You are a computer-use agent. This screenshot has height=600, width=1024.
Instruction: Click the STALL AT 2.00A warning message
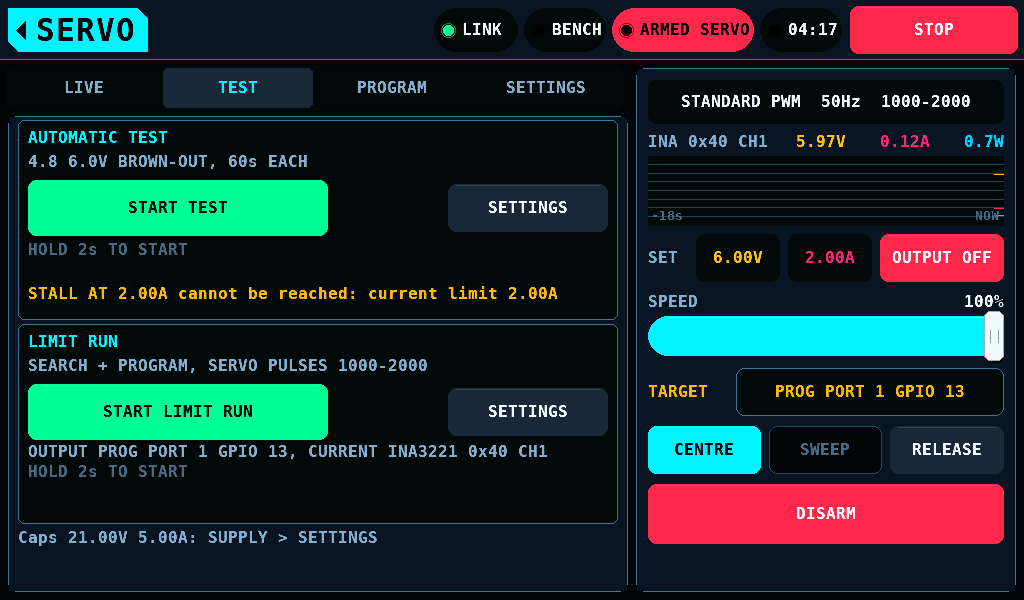click(293, 294)
